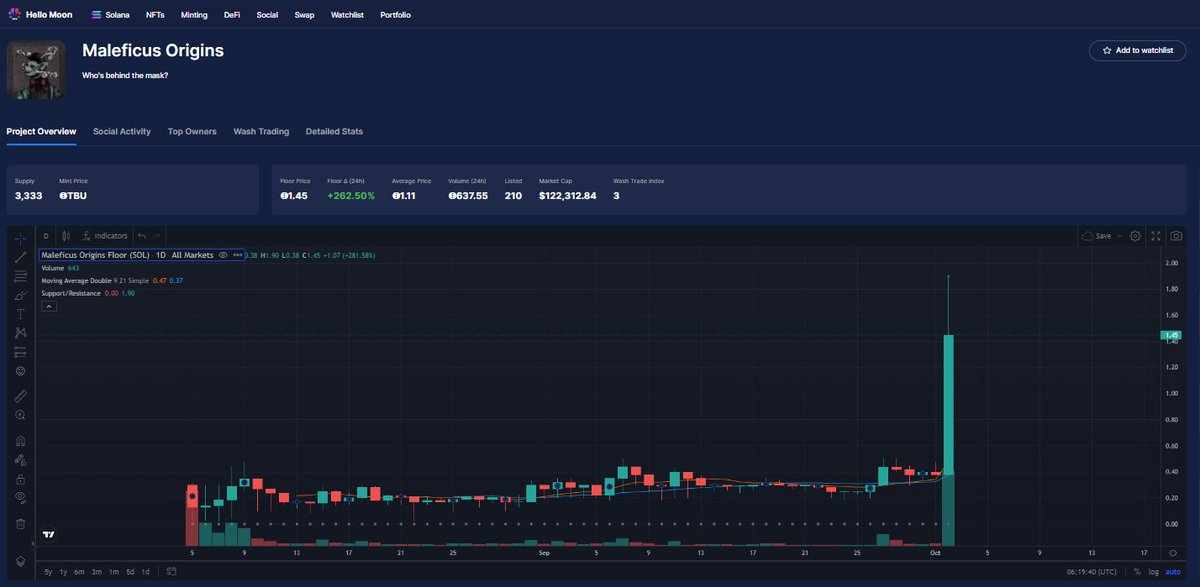Set chart range to 6m
This screenshot has width=1200, height=587.
[80, 572]
